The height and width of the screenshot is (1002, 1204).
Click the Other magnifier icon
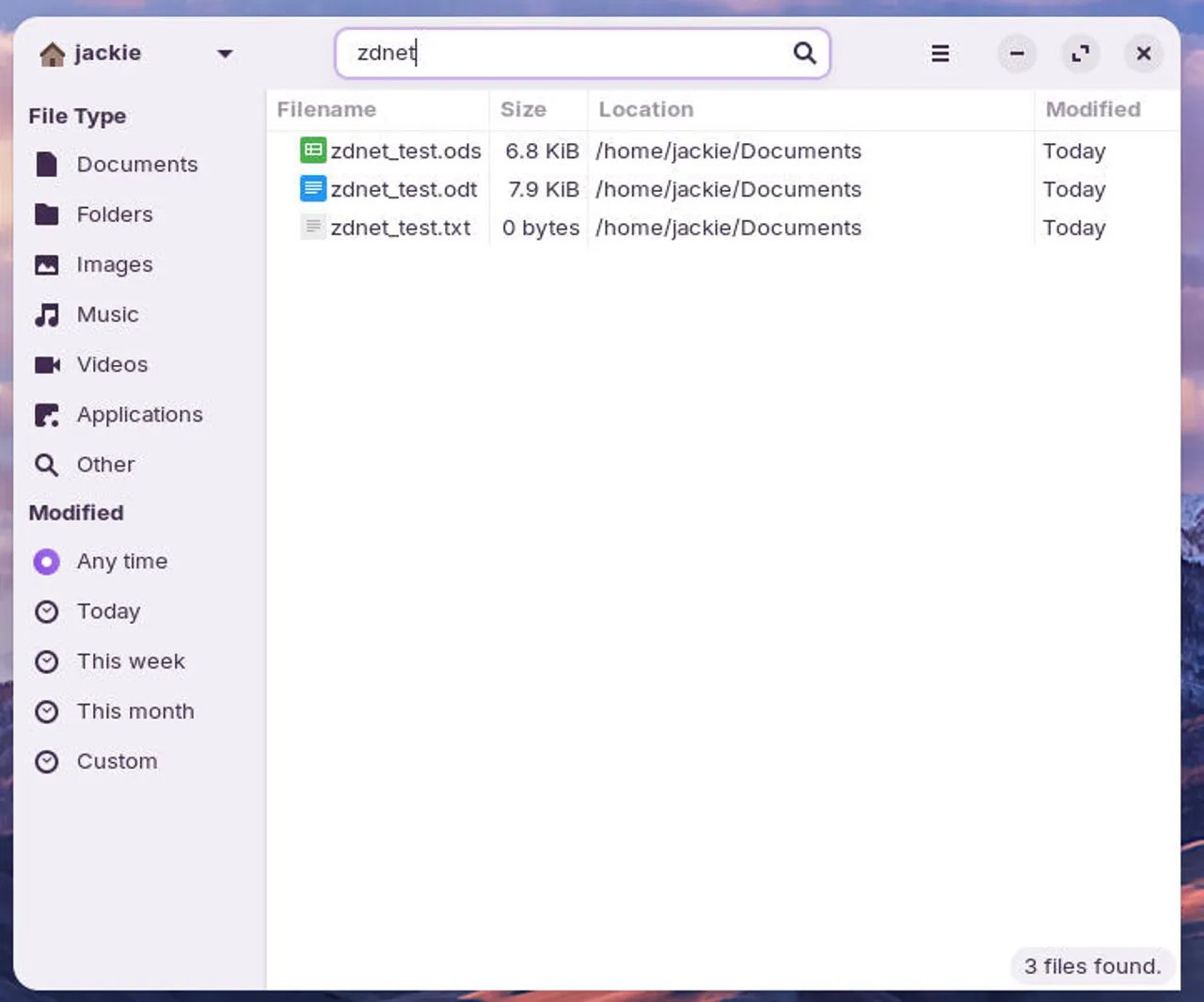(x=46, y=465)
